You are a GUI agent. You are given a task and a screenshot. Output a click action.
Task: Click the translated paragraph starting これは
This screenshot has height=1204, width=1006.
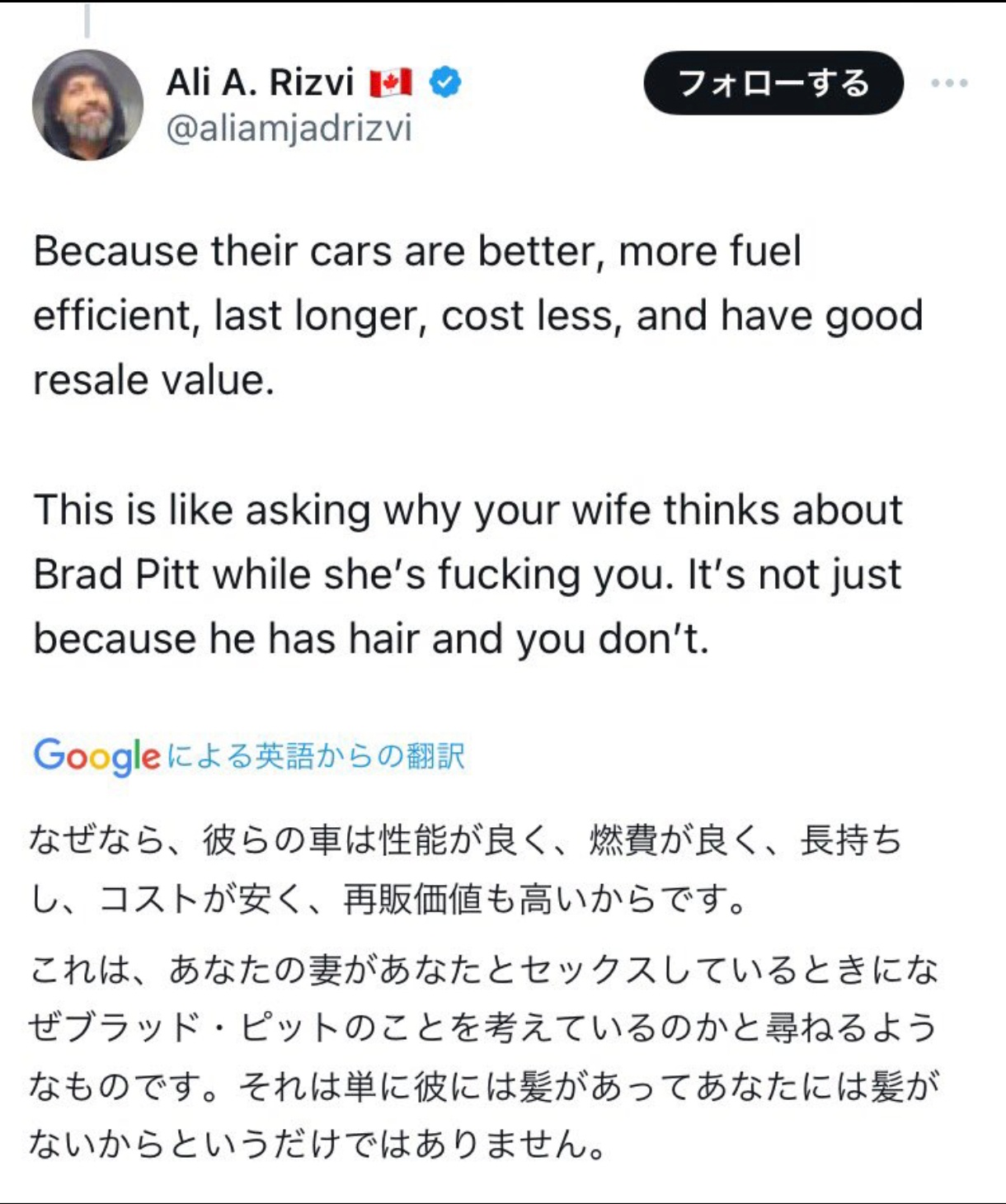click(x=485, y=1056)
